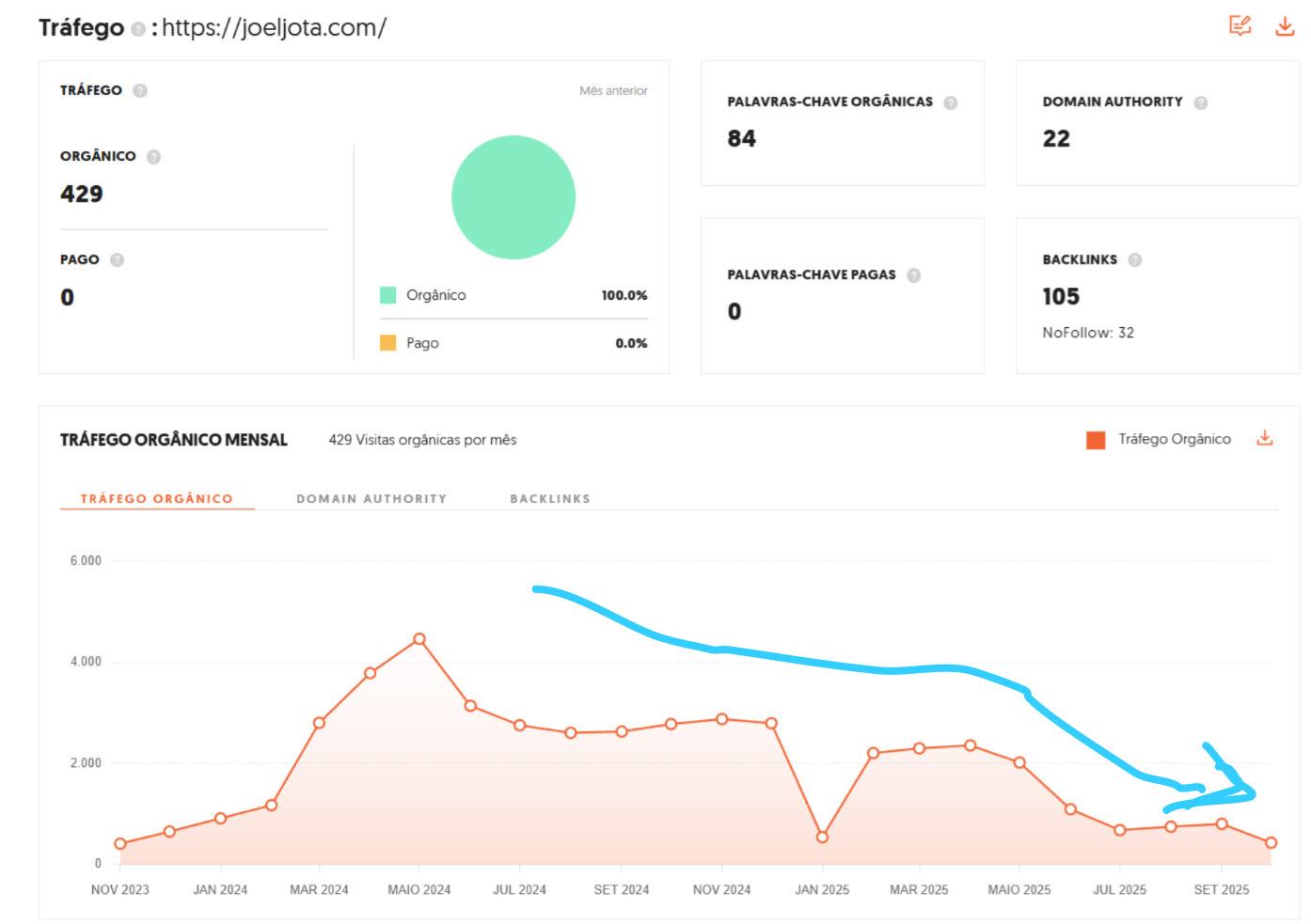Select the Tráfego Orgânico chart tab

pyautogui.click(x=156, y=498)
